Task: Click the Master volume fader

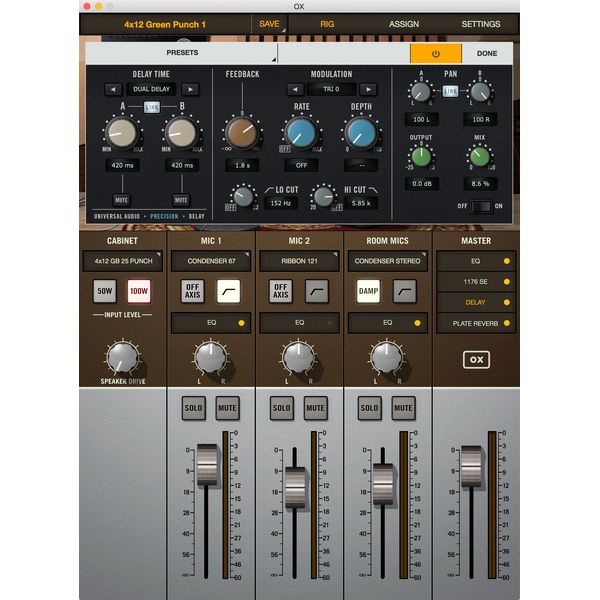Action: pos(471,466)
